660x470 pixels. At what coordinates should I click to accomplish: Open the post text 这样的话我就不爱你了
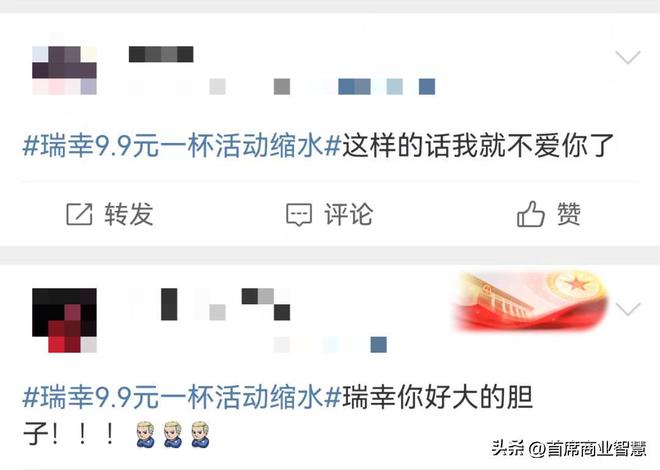pos(478,146)
